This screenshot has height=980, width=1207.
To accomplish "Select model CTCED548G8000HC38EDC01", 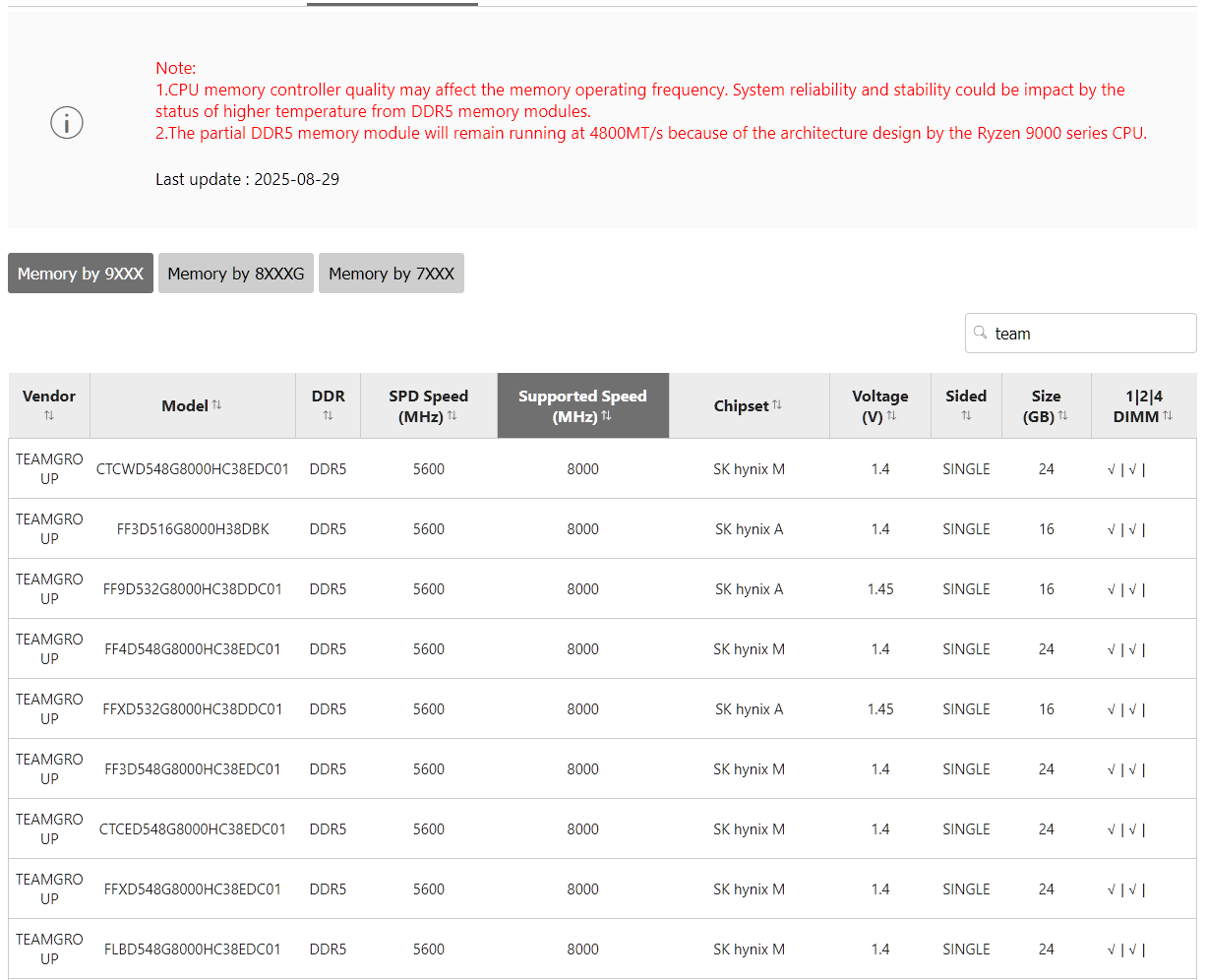I will click(193, 829).
